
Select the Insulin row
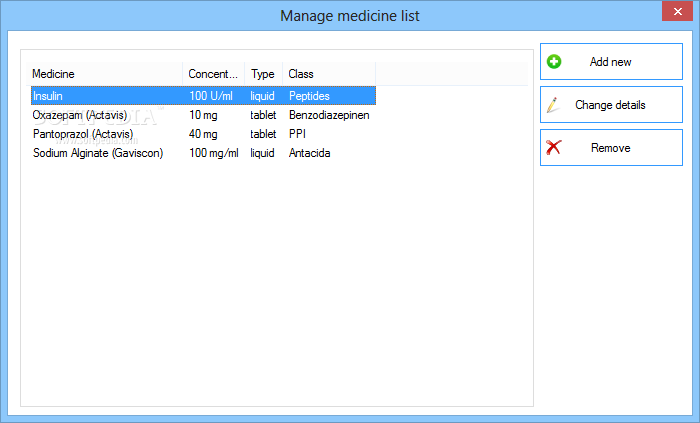coord(204,96)
